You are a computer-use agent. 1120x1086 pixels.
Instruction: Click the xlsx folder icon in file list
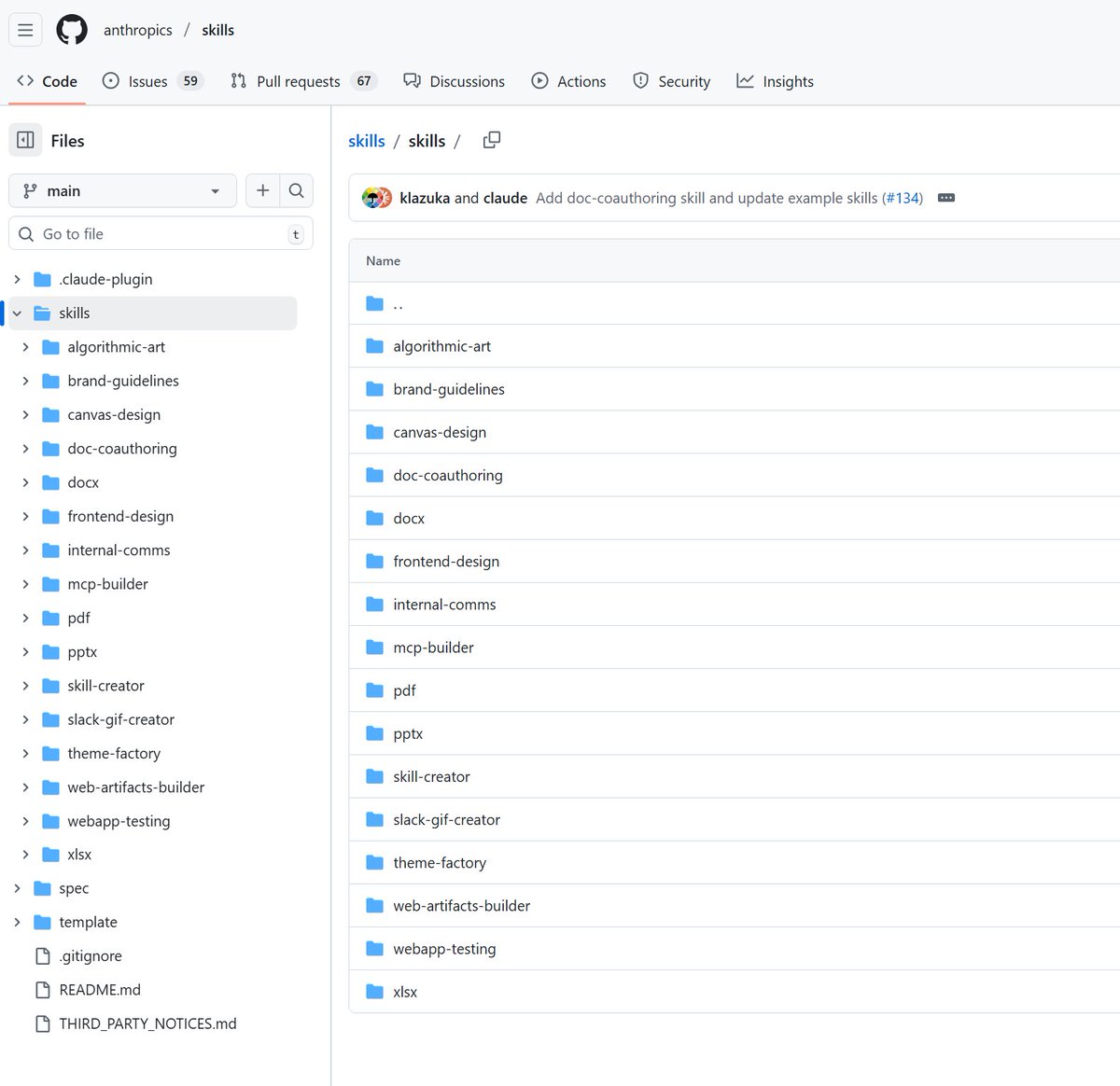pyautogui.click(x=375, y=992)
